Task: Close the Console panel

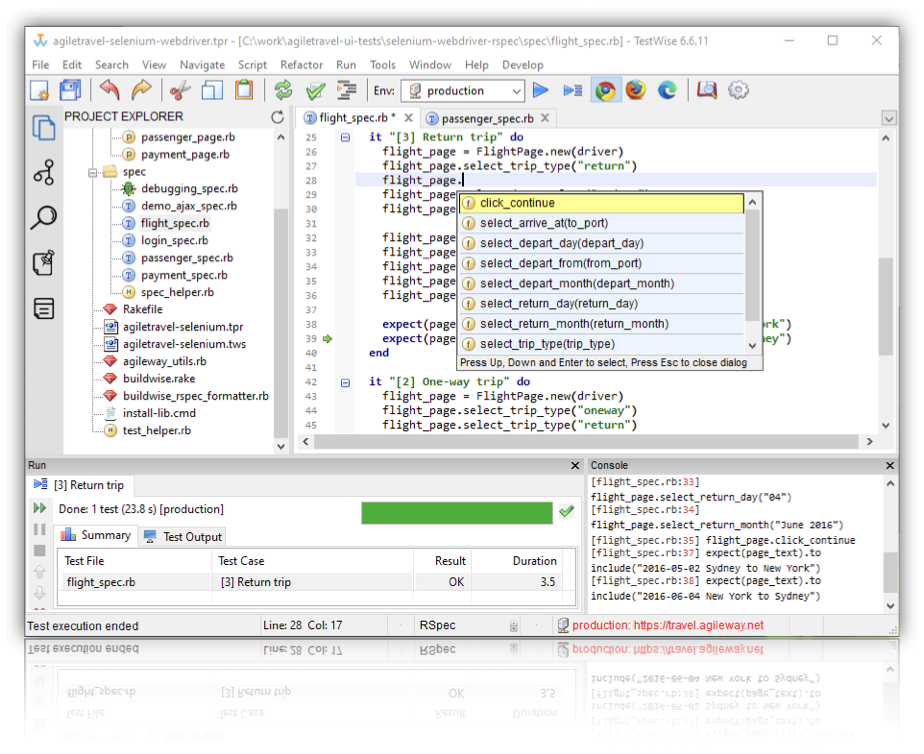Action: coord(890,465)
